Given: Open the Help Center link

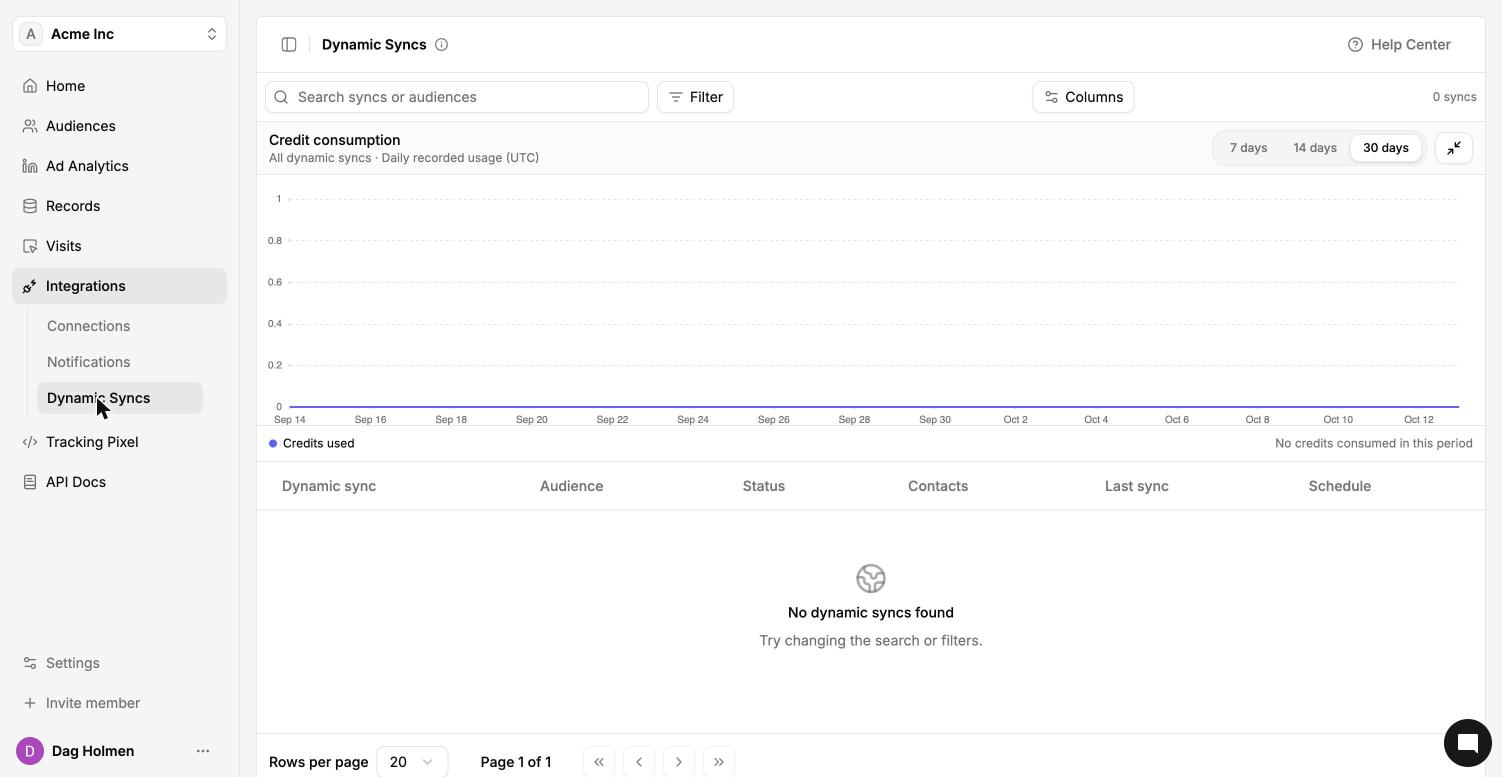Looking at the screenshot, I should 1399,44.
